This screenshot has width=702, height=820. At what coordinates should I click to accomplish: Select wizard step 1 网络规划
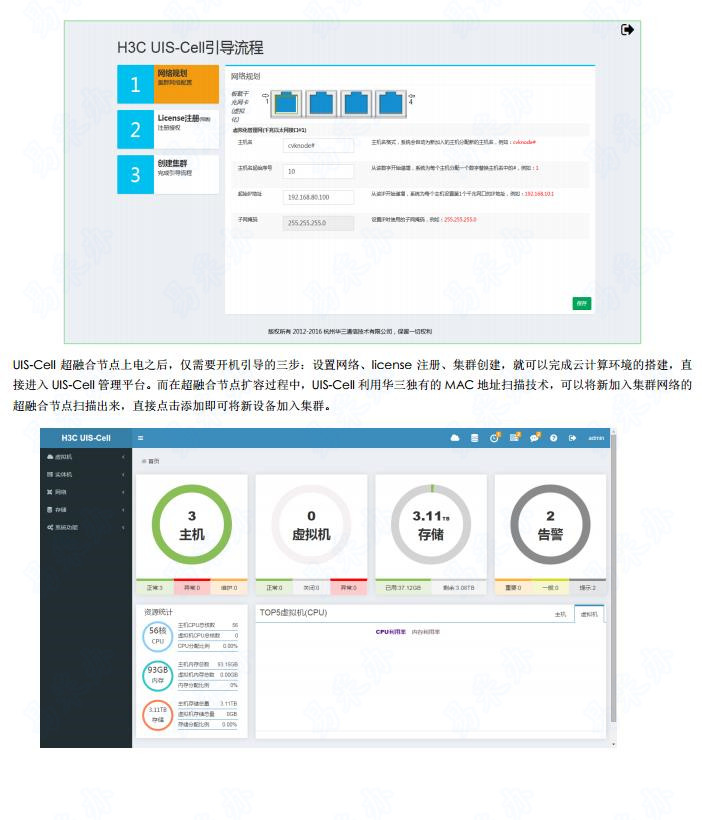(168, 84)
